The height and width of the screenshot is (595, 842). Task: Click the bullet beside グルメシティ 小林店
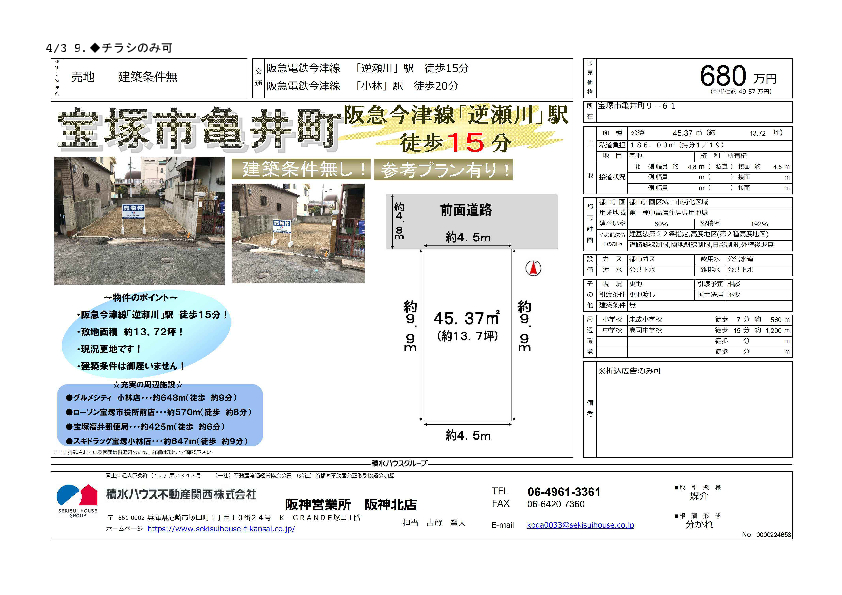(68, 396)
